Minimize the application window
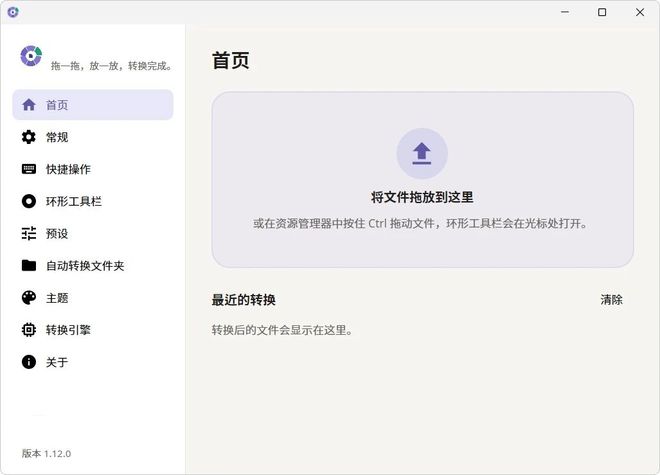 click(565, 12)
